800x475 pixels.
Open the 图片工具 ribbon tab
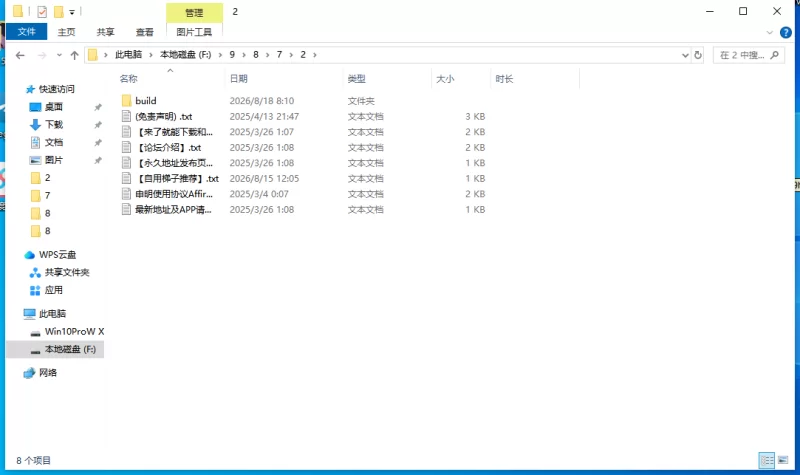[194, 32]
